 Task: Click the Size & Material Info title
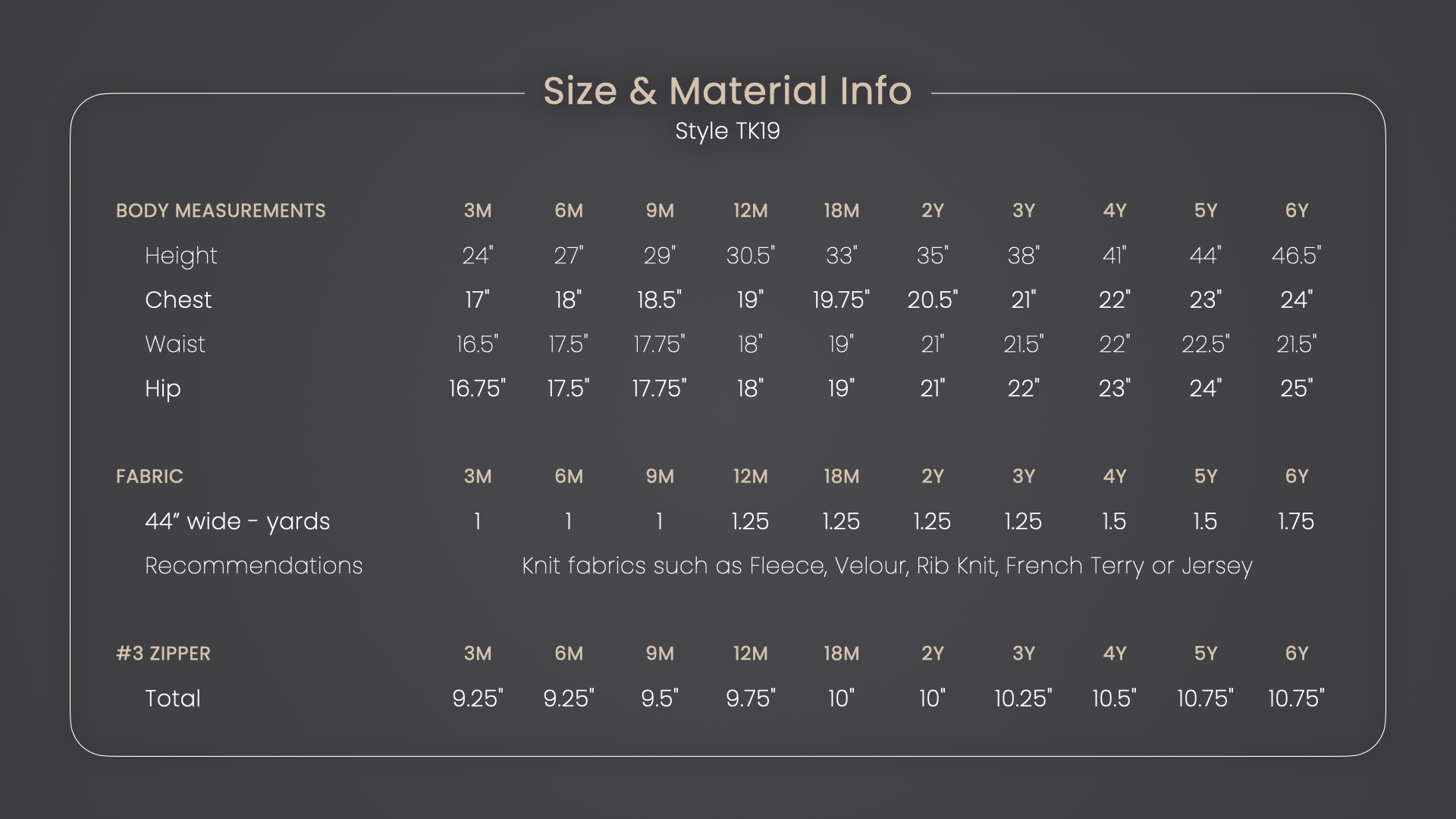point(727,91)
